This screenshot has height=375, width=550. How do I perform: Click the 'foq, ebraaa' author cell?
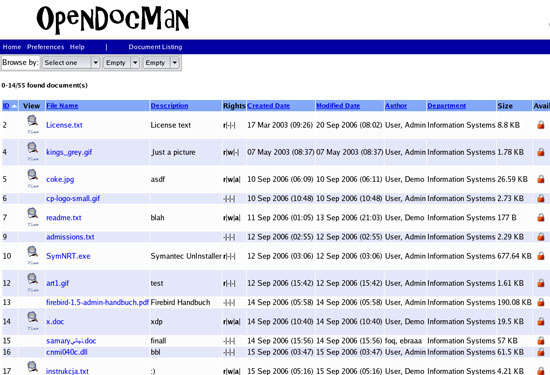403,341
